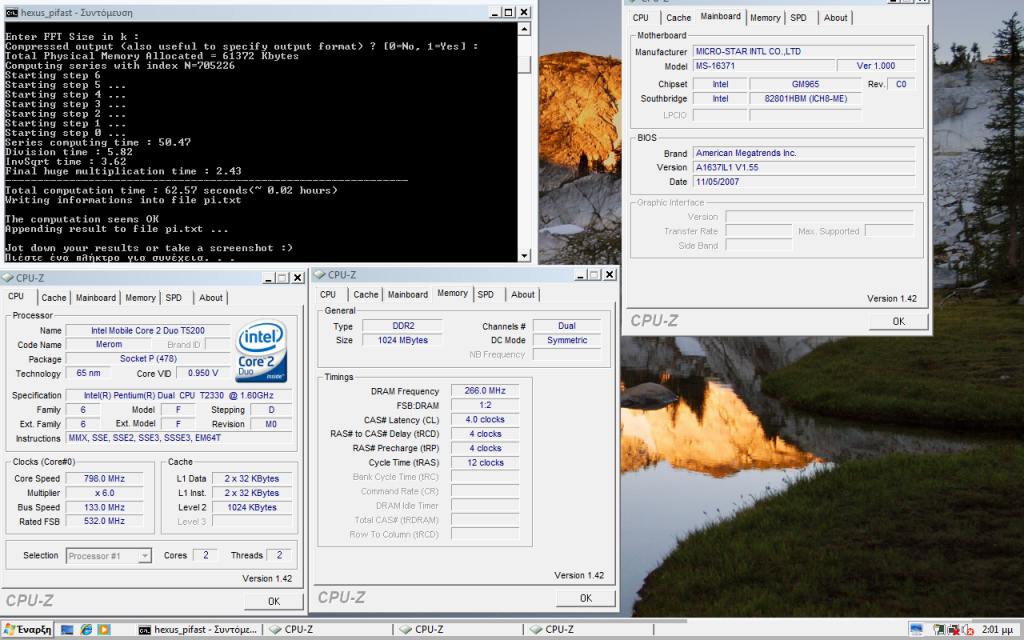Click the Rated FSB value 532.0 MHz
This screenshot has width=1024, height=640.
104,521
